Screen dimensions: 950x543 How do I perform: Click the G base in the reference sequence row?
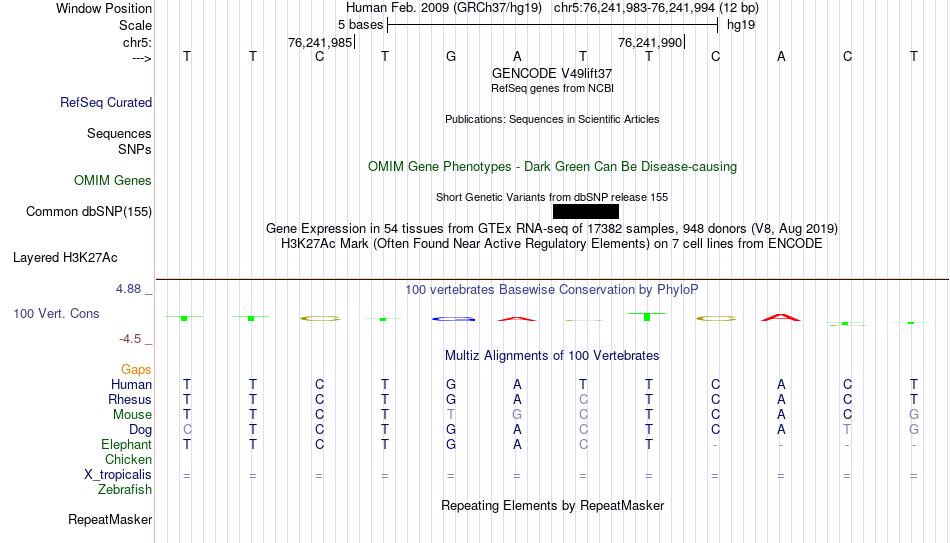[x=451, y=56]
